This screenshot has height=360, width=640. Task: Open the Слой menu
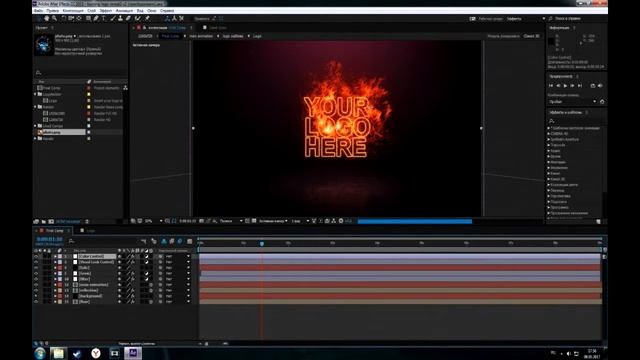(x=91, y=11)
